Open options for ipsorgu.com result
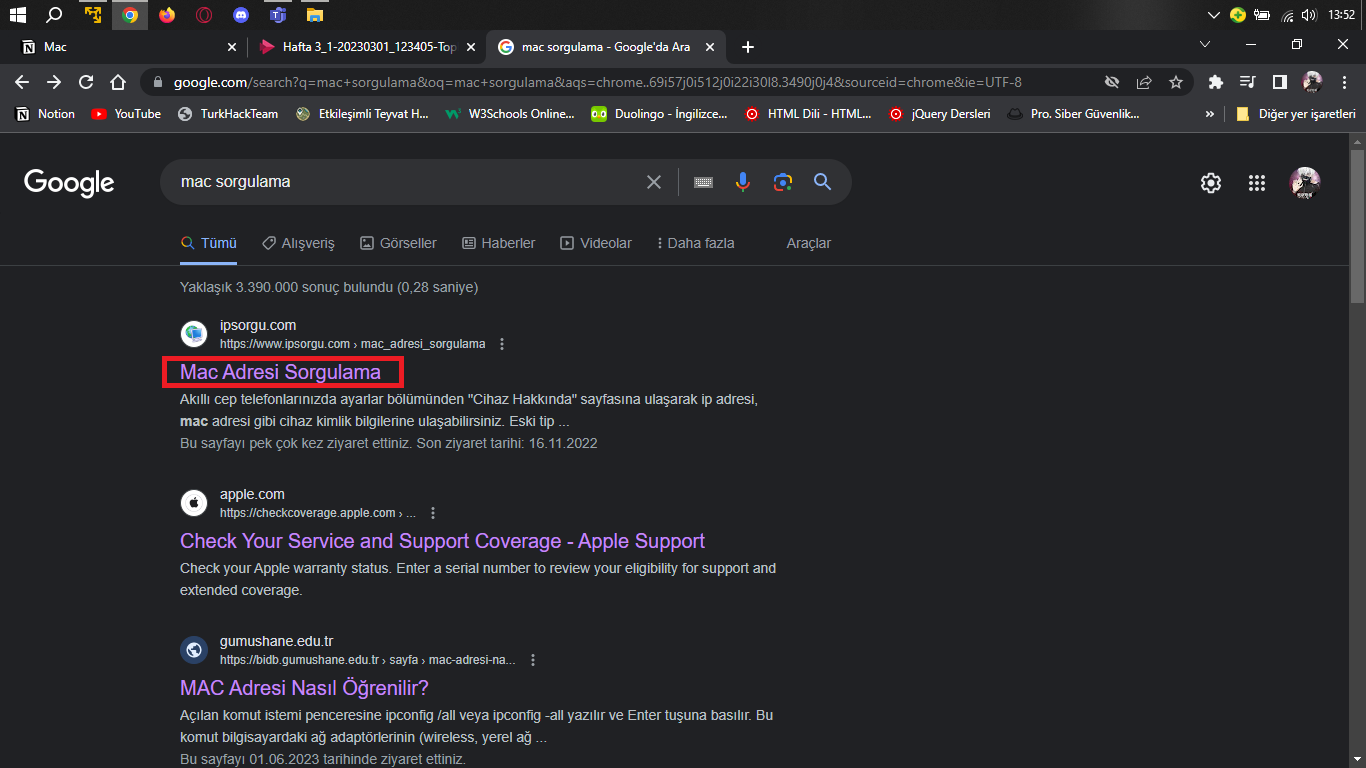Image resolution: width=1366 pixels, height=768 pixels. point(502,344)
